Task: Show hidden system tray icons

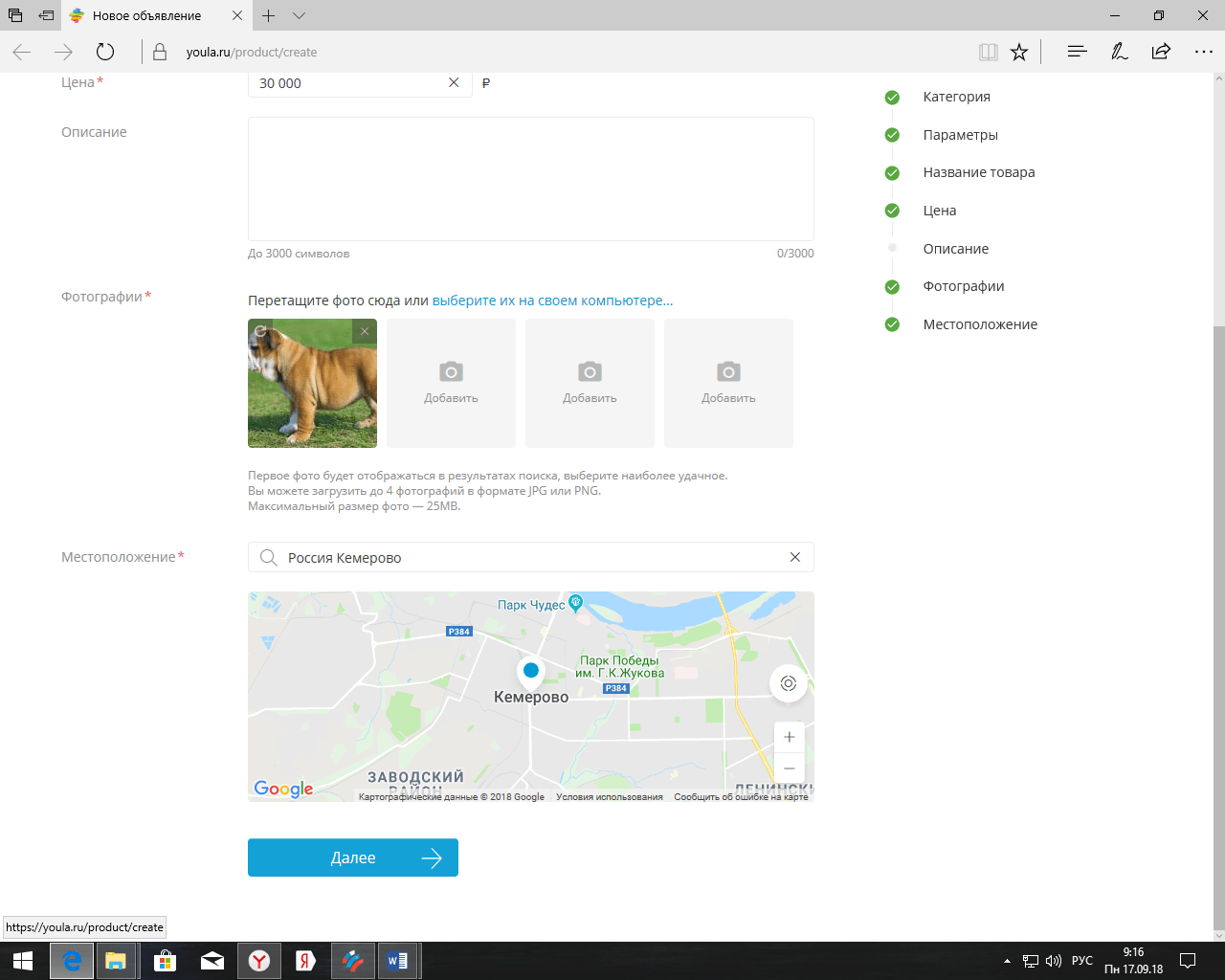Action: click(x=1007, y=961)
